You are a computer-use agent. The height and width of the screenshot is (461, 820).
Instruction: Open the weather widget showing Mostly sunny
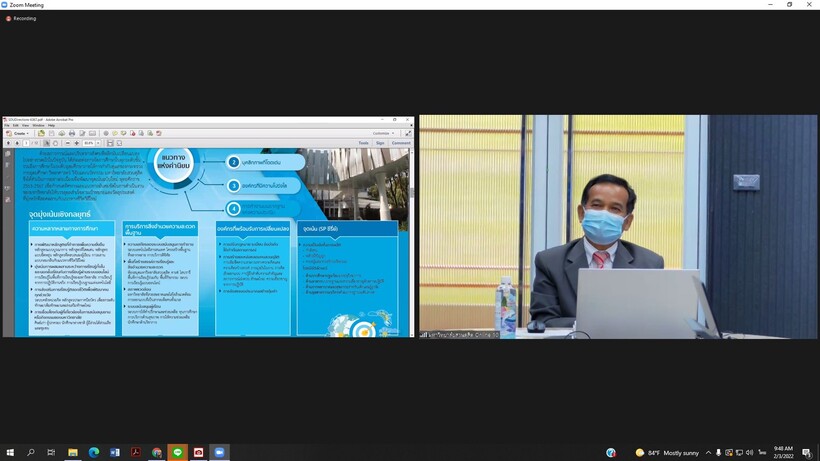coord(667,453)
